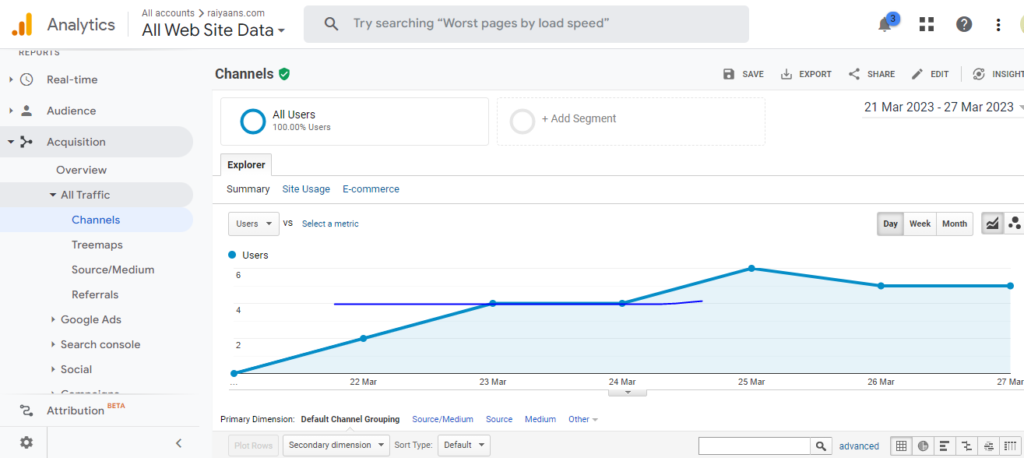
Task: Open the Secondary dimension dropdown
Action: pyautogui.click(x=336, y=445)
